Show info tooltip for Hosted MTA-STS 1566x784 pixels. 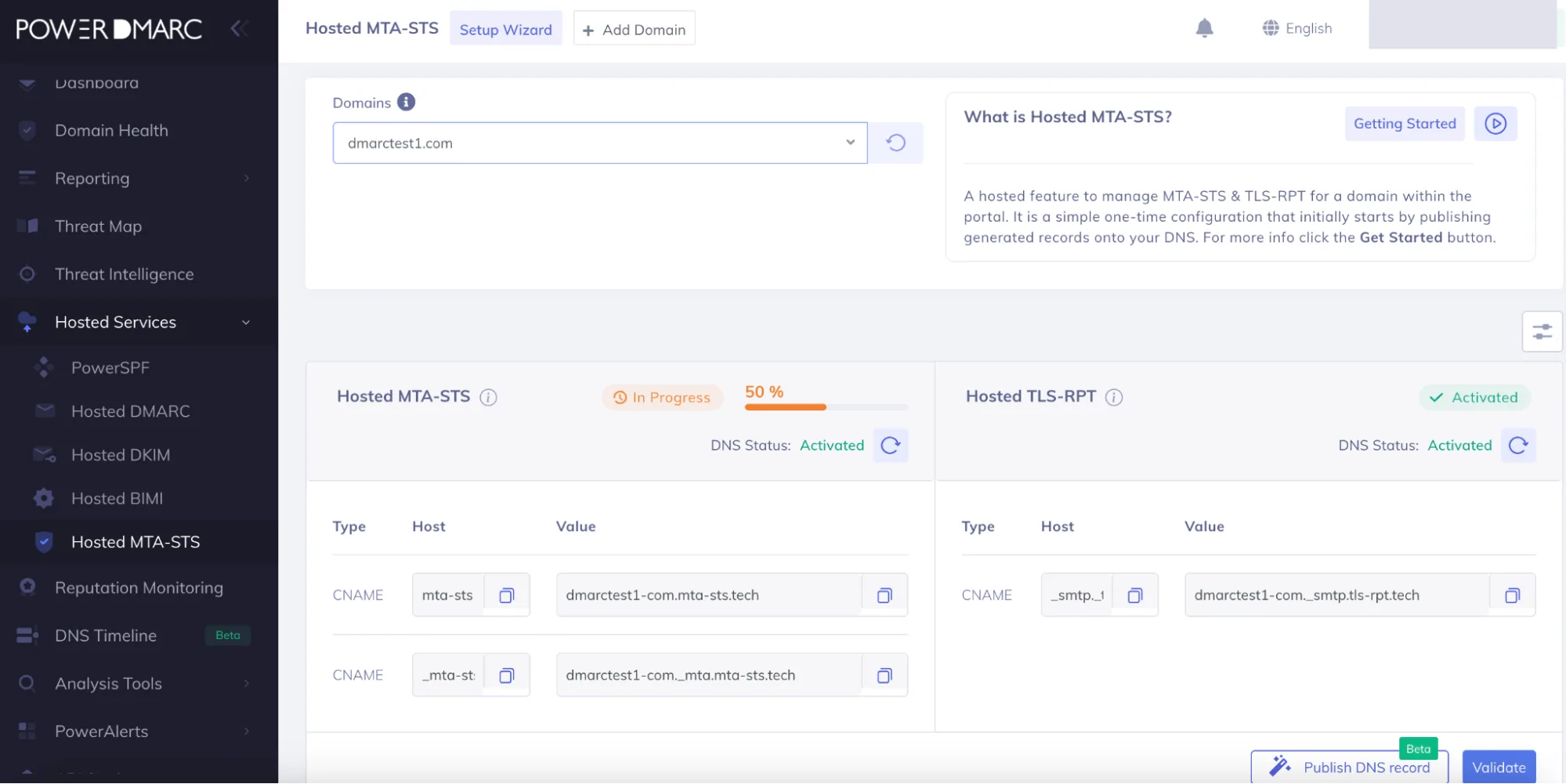pos(488,398)
